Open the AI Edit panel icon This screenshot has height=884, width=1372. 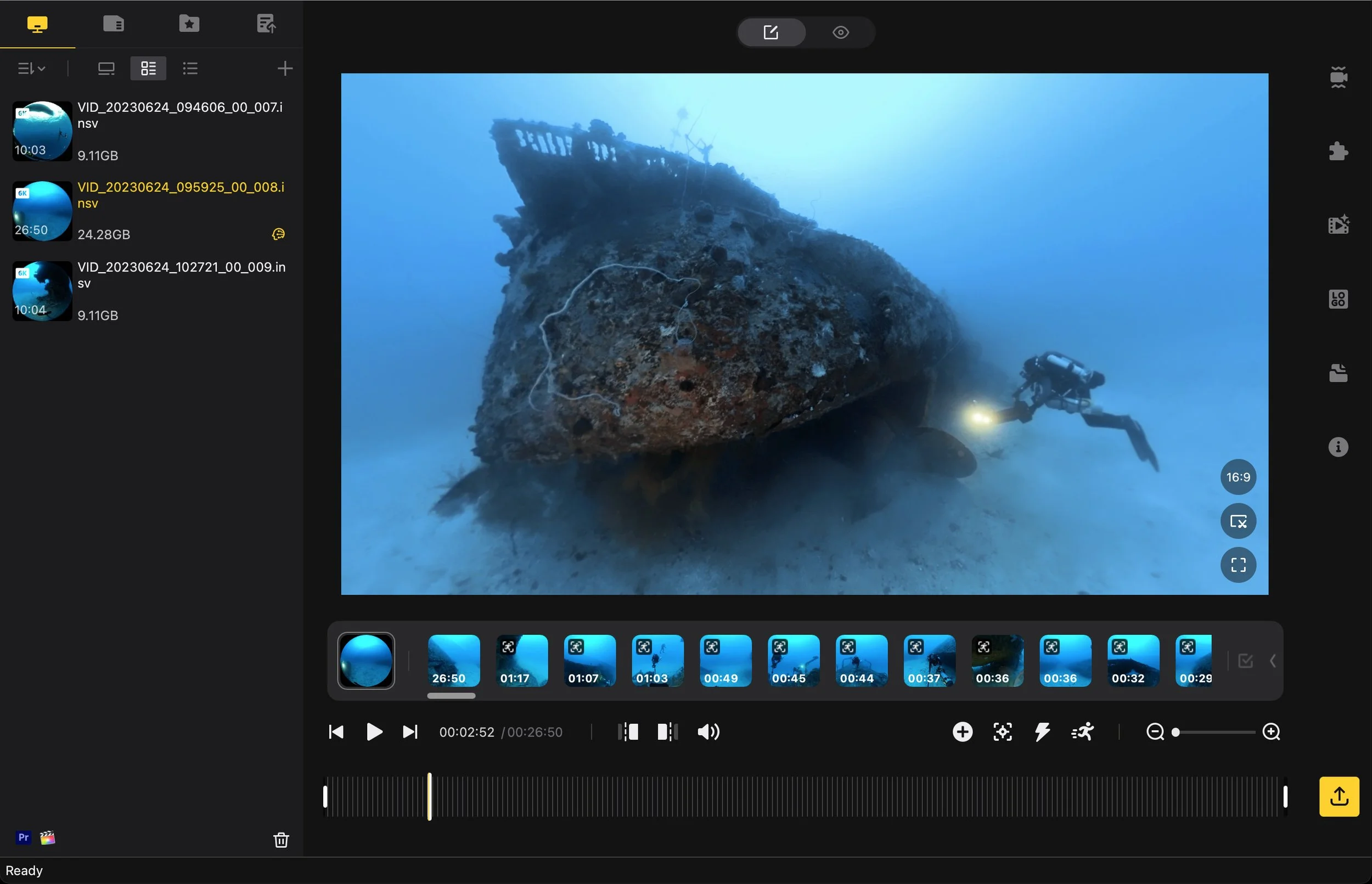point(1337,224)
